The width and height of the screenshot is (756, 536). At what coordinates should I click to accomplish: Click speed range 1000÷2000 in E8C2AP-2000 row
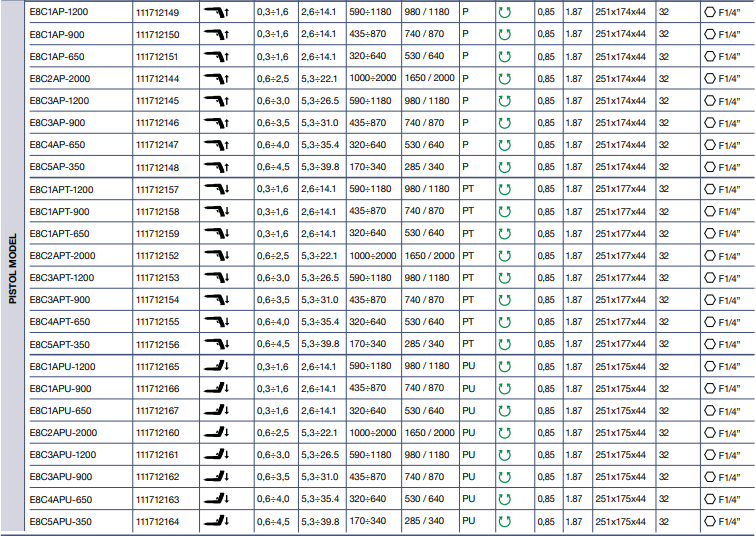click(373, 78)
